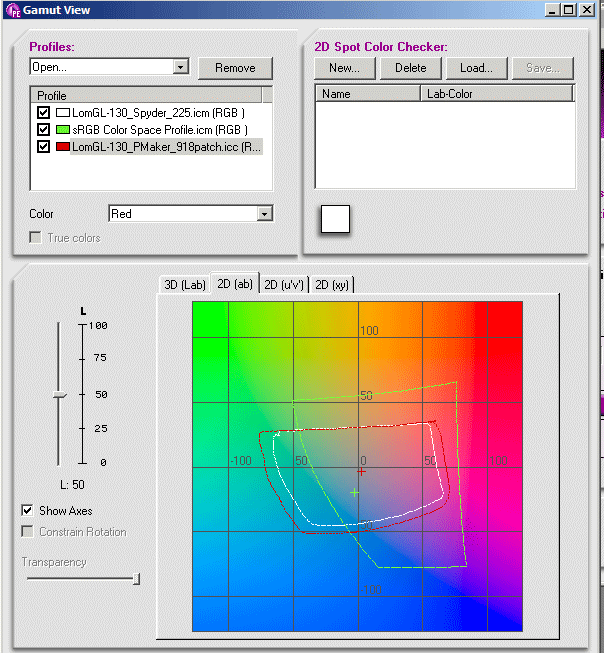Viewport: 604px width, 653px height.
Task: Click the white swatch of LomGL-130_Spyder_225 profile
Action: pos(62,112)
